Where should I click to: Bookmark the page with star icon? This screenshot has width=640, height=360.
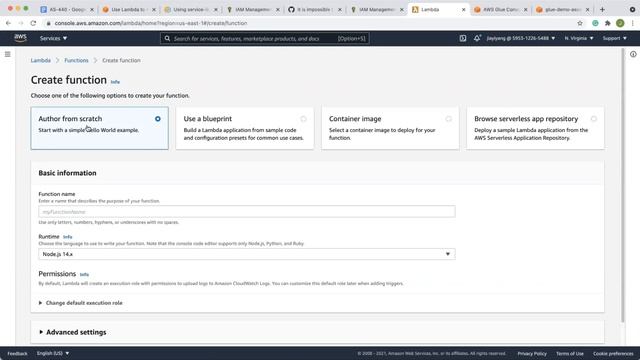pyautogui.click(x=580, y=23)
